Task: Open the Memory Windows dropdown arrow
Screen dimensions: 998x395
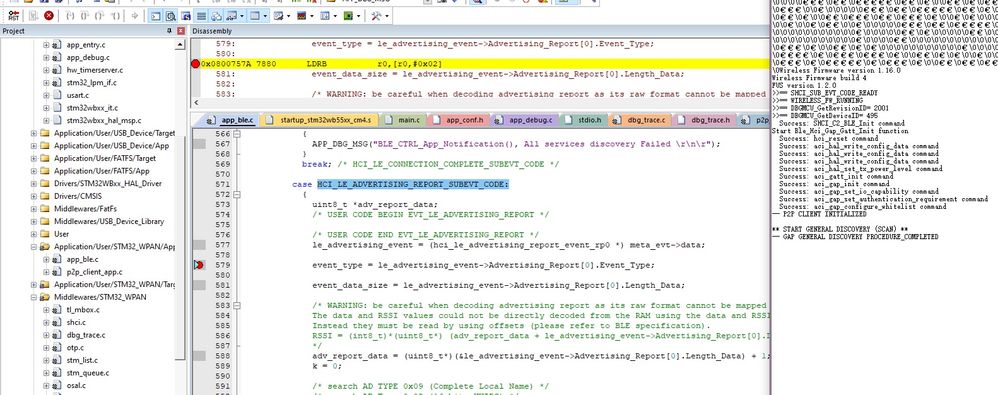Action: pos(265,15)
